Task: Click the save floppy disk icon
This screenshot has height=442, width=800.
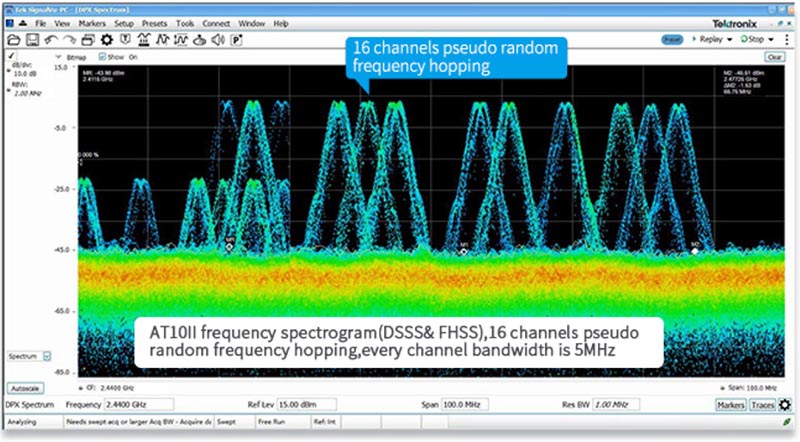Action: click(x=33, y=39)
